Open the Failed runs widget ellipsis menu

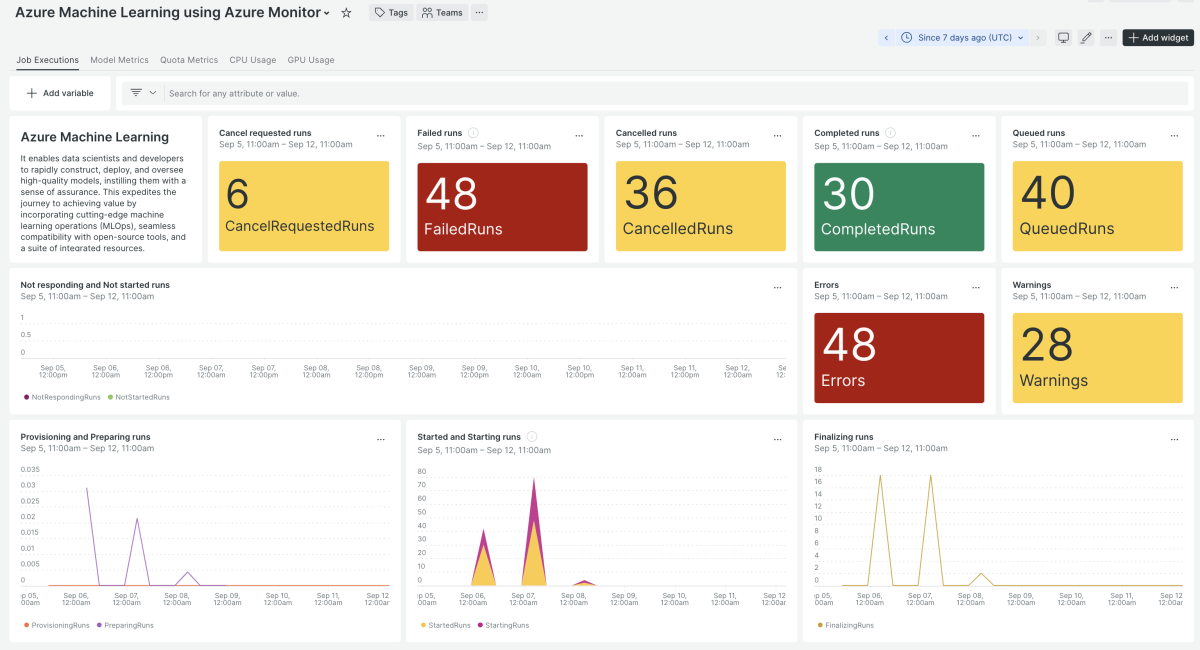pos(579,135)
